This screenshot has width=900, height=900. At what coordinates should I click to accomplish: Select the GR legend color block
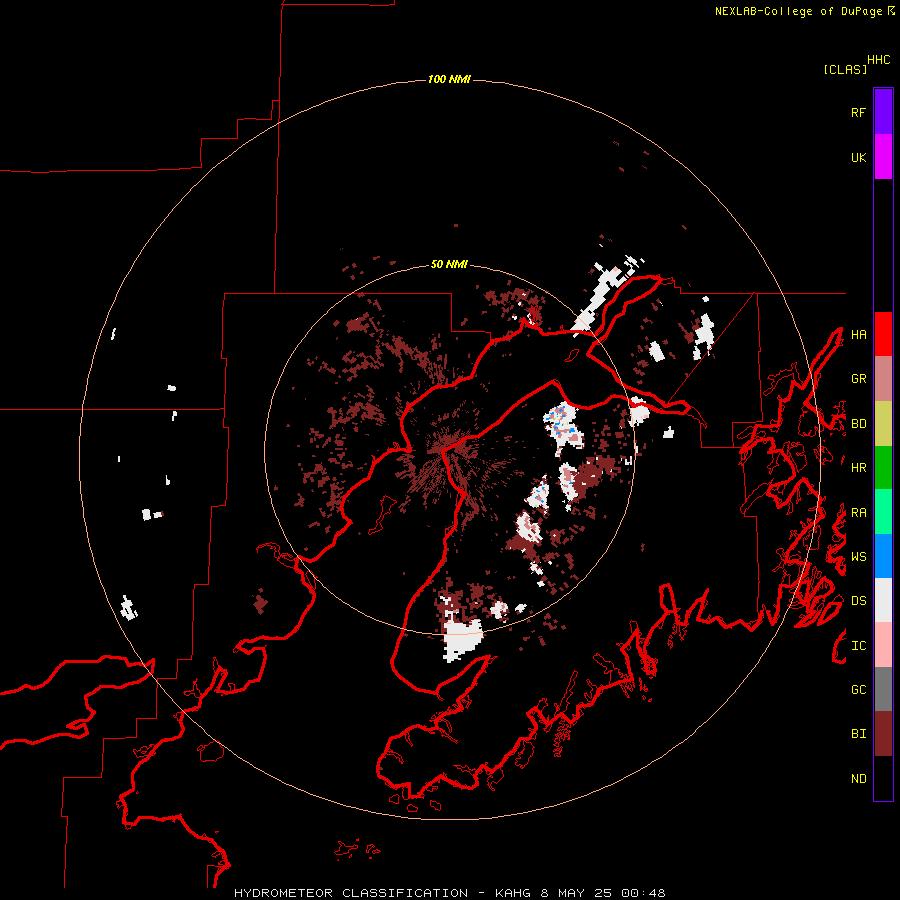click(x=883, y=379)
